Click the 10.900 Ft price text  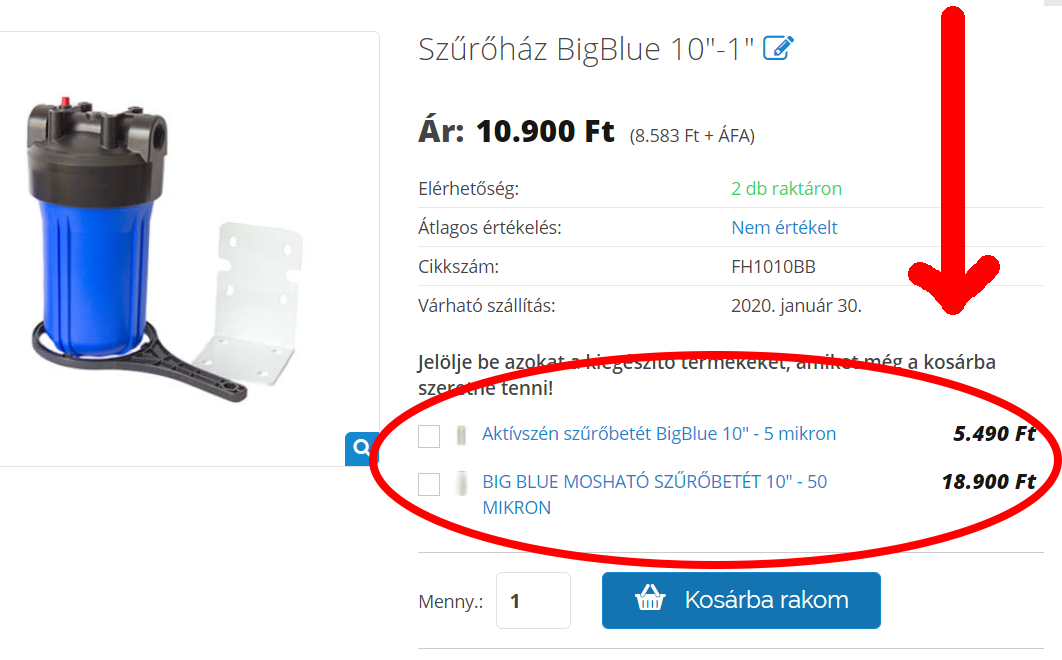[x=545, y=131]
